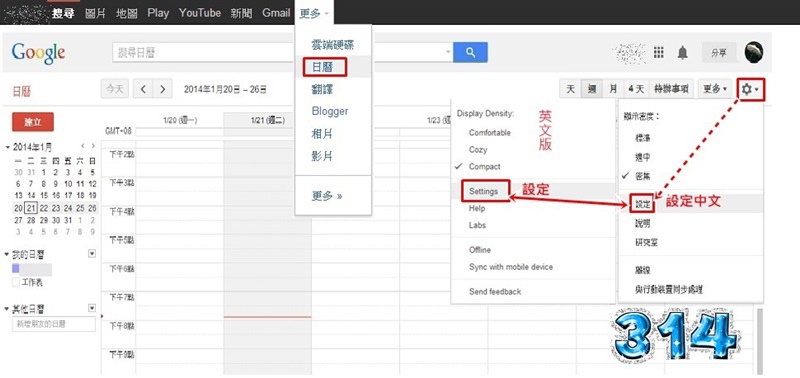Image resolution: width=800 pixels, height=378 pixels.
Task: Open Play in top black bar
Action: point(158,13)
